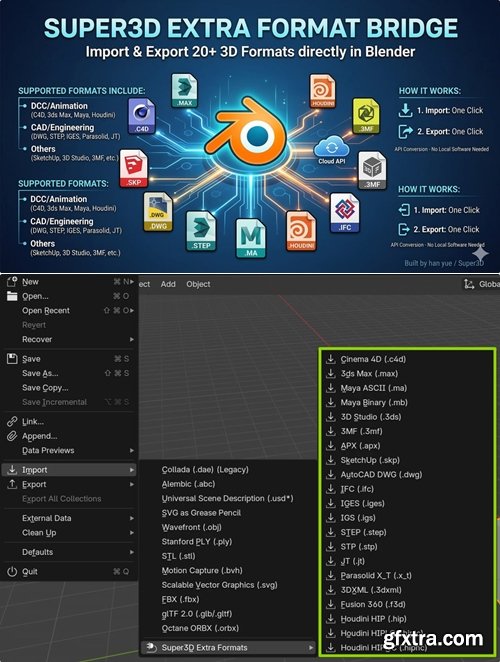The width and height of the screenshot is (500, 662).
Task: Open the Add menu in the header
Action: pyautogui.click(x=168, y=284)
